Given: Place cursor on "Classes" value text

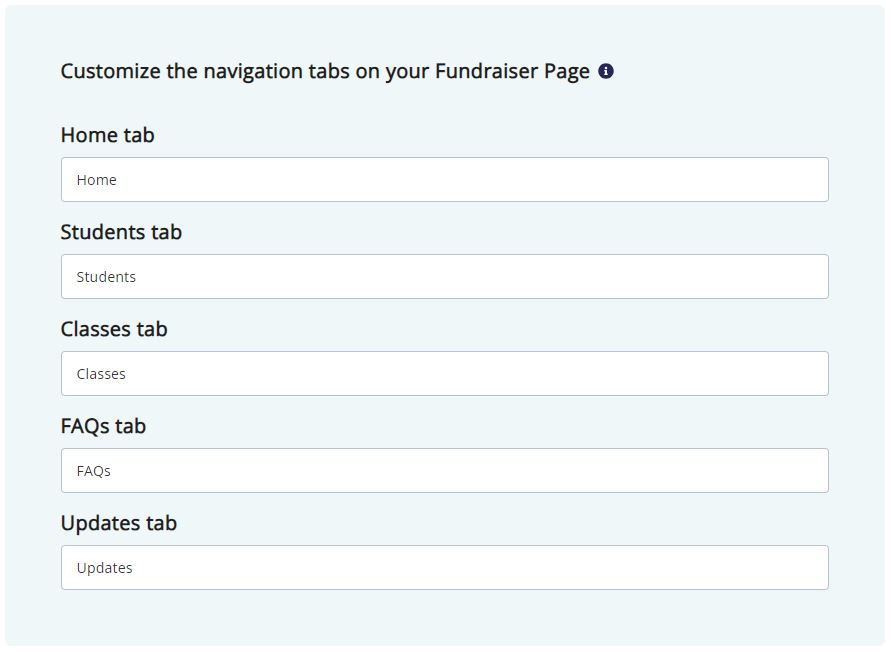Looking at the screenshot, I should tap(101, 374).
